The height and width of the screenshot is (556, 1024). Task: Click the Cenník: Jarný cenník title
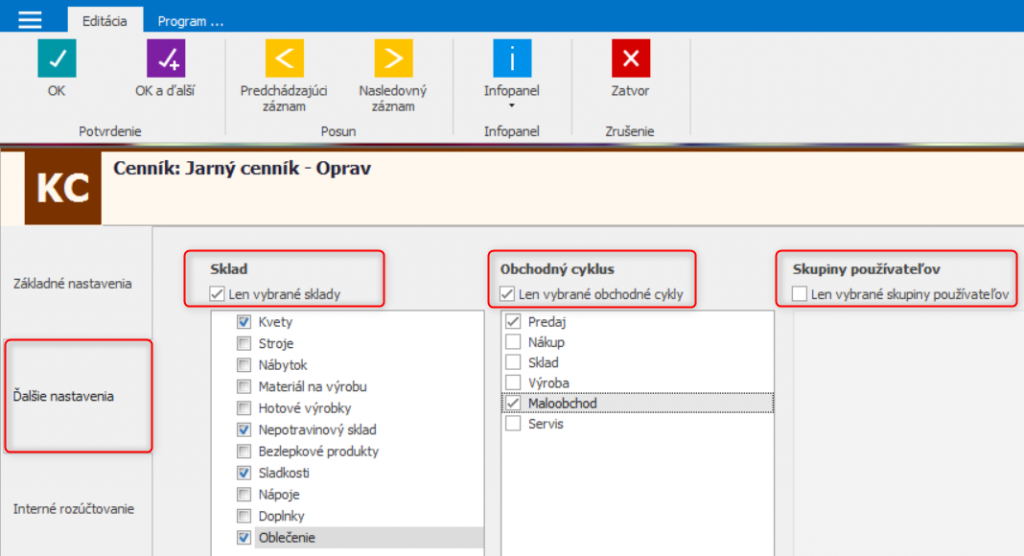click(242, 168)
